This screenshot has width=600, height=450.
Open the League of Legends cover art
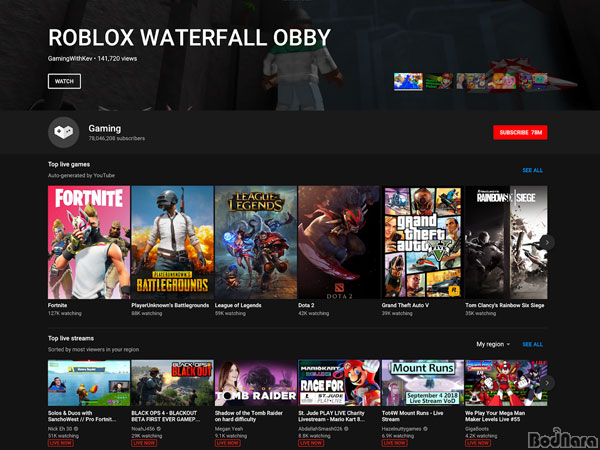point(256,242)
